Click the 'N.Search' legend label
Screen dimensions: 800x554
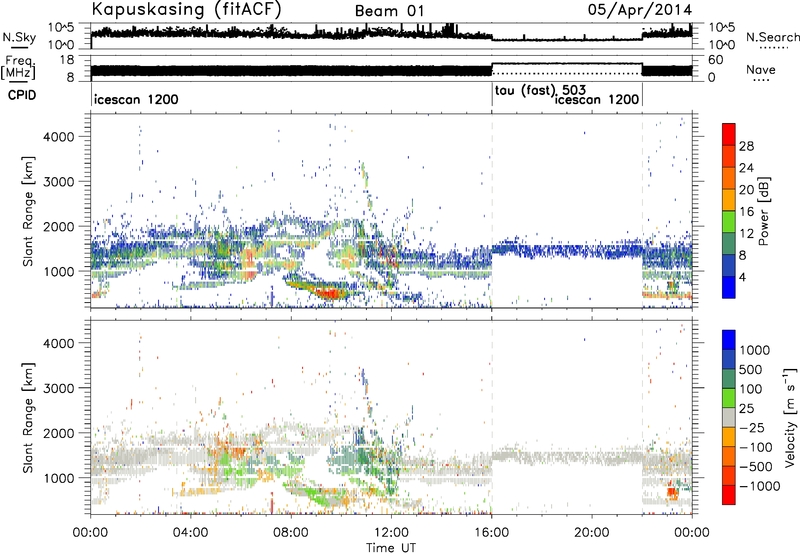(772, 37)
